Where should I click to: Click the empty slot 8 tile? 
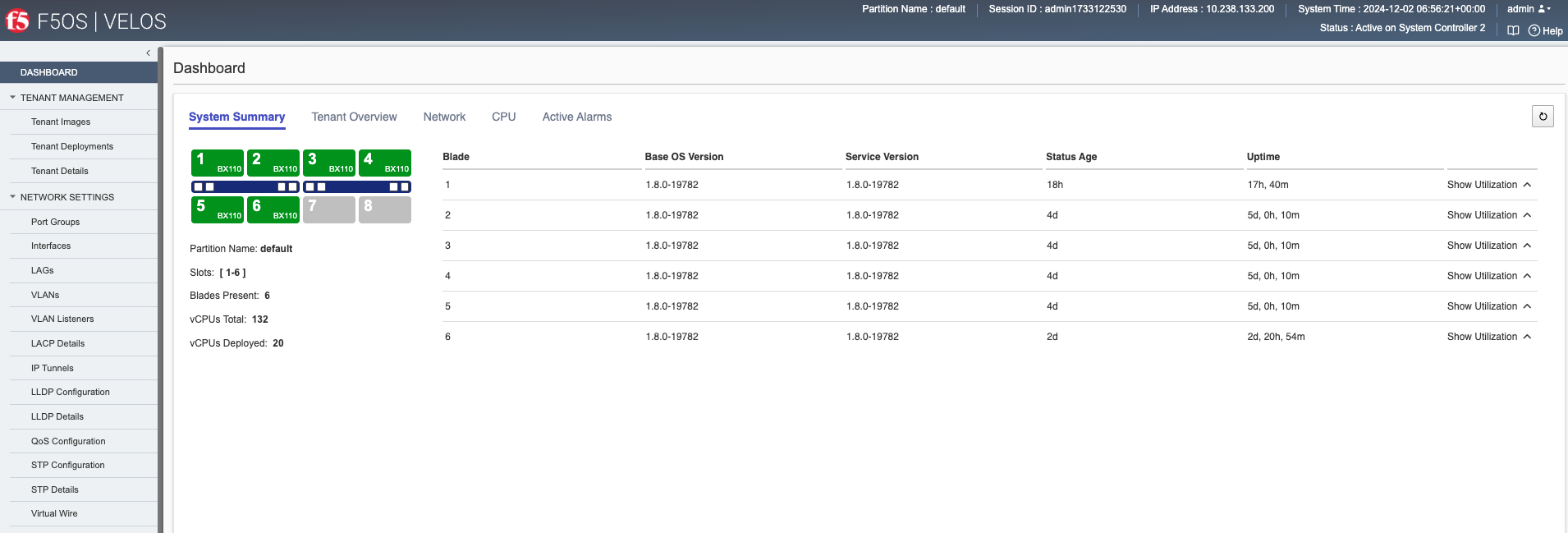tap(385, 209)
